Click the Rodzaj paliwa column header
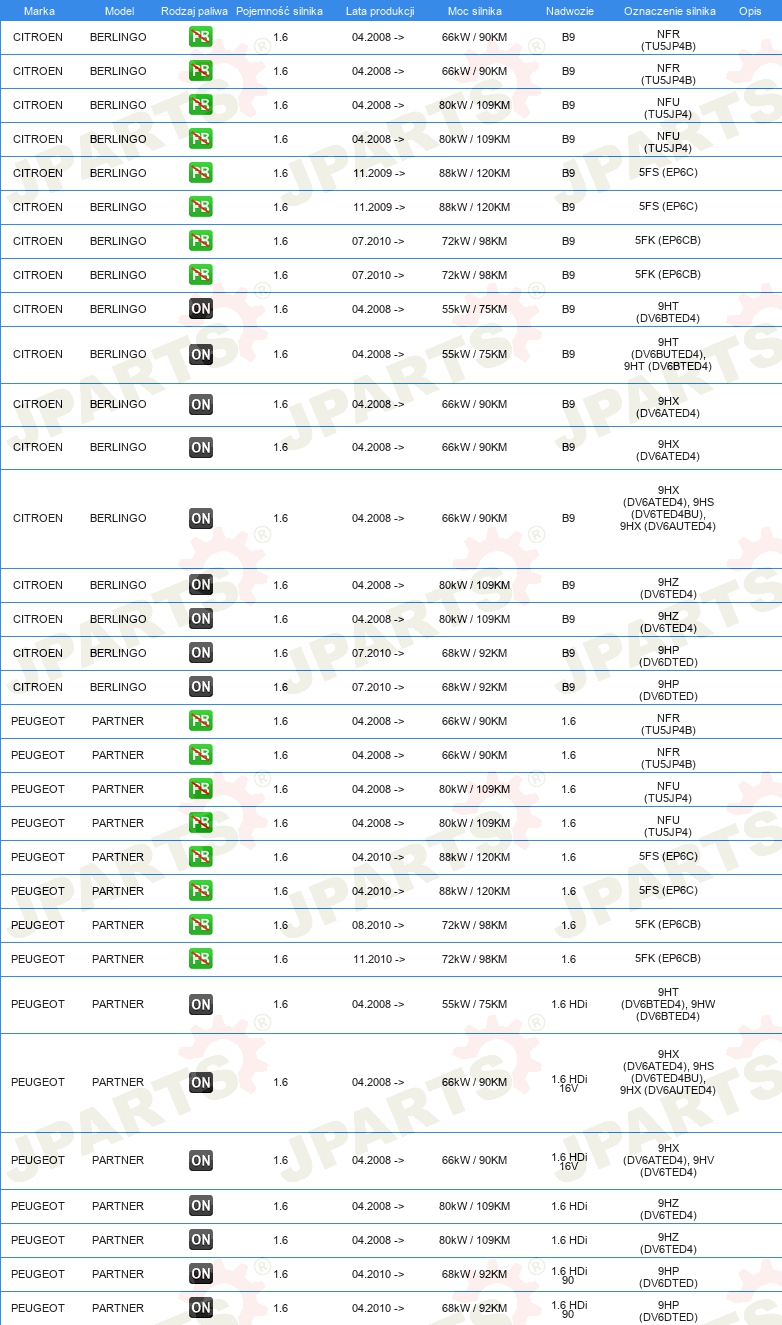This screenshot has height=1325, width=782. coord(194,11)
